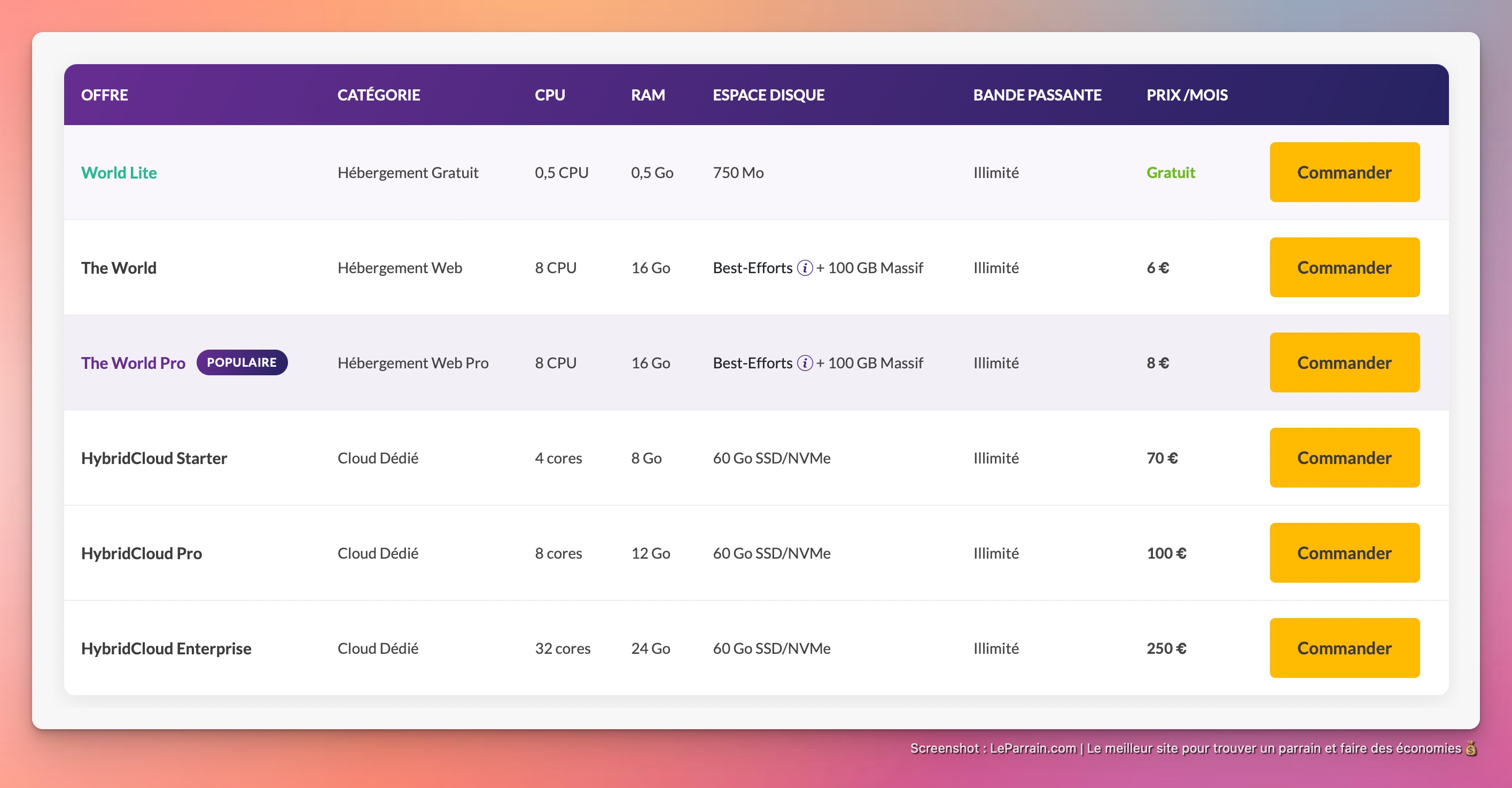Click the OFFRE column header
1512x788 pixels.
[105, 95]
